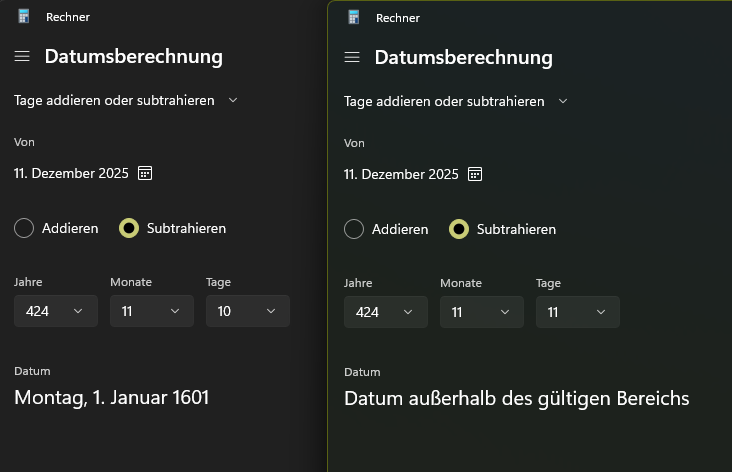This screenshot has height=472, width=732.
Task: Expand the Tage dropdown showing 11 in right window
Action: [578, 312]
